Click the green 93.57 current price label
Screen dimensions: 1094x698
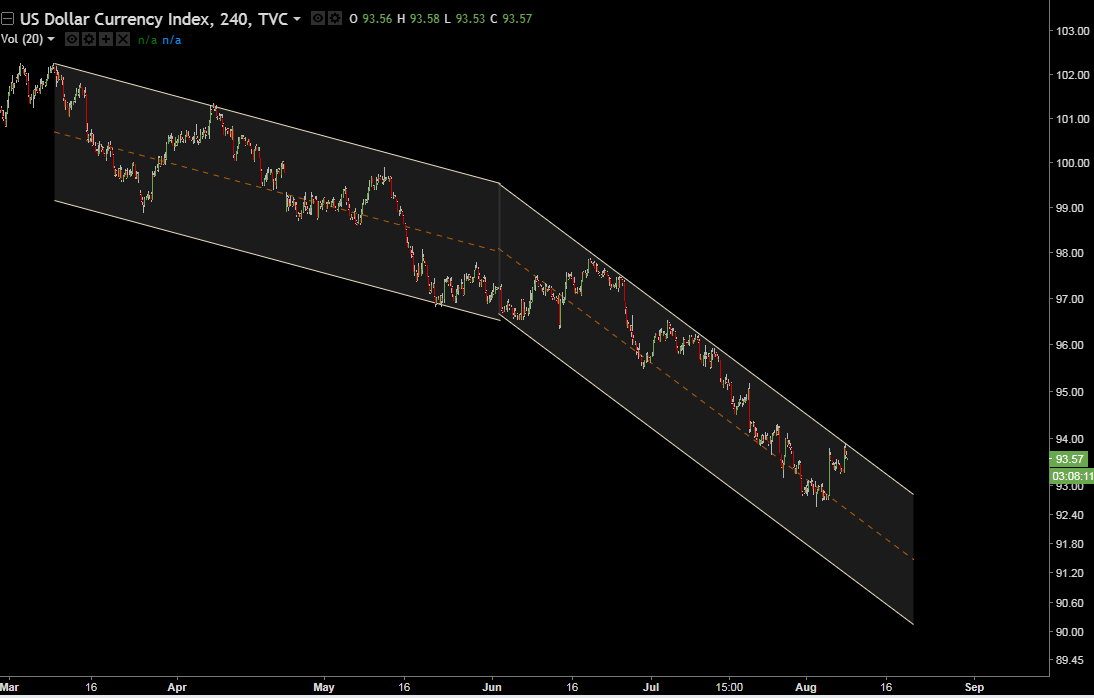(x=1069, y=459)
